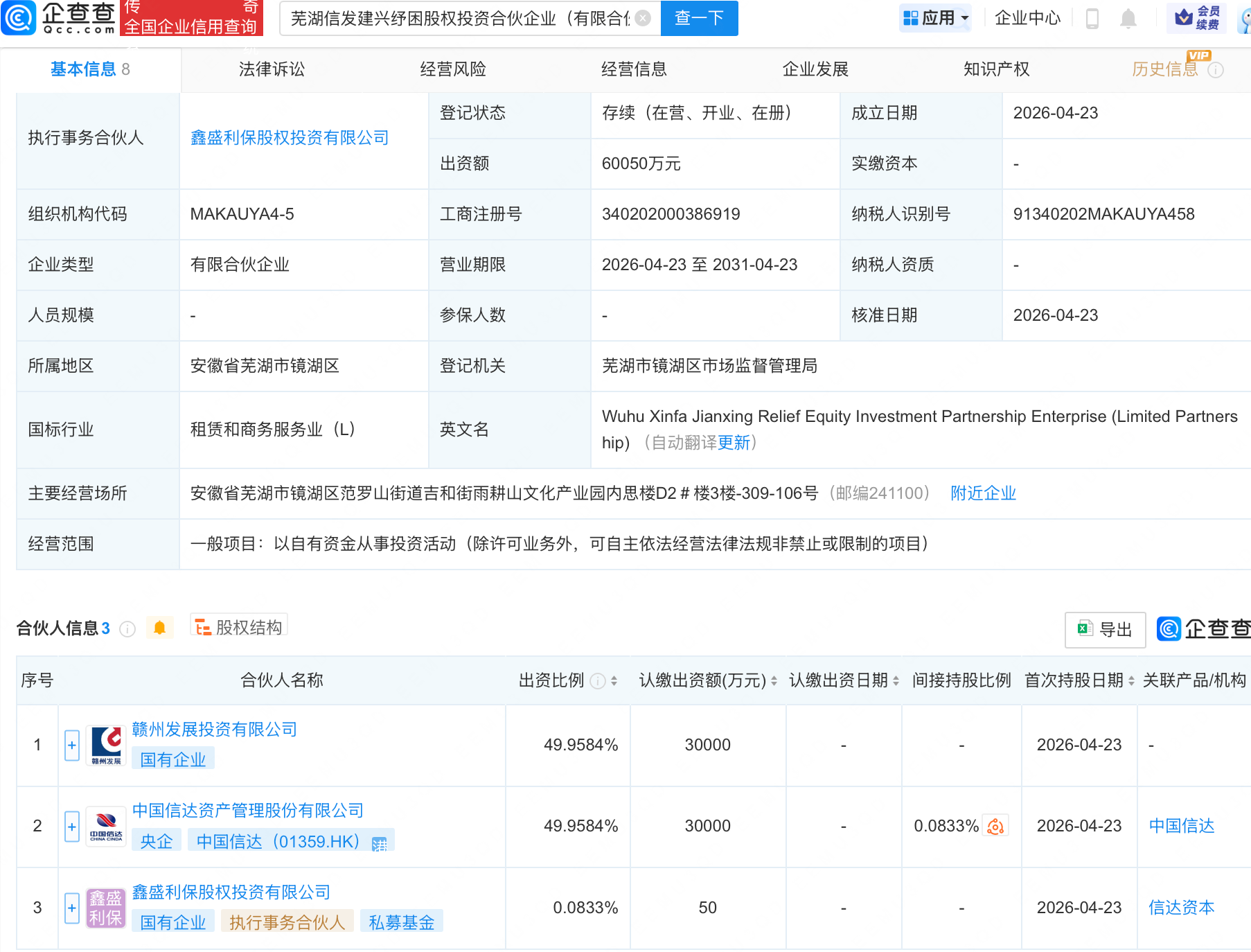The height and width of the screenshot is (952, 1251).
Task: Expand details for 赣州发展投资有限公司 row
Action: [x=71, y=745]
